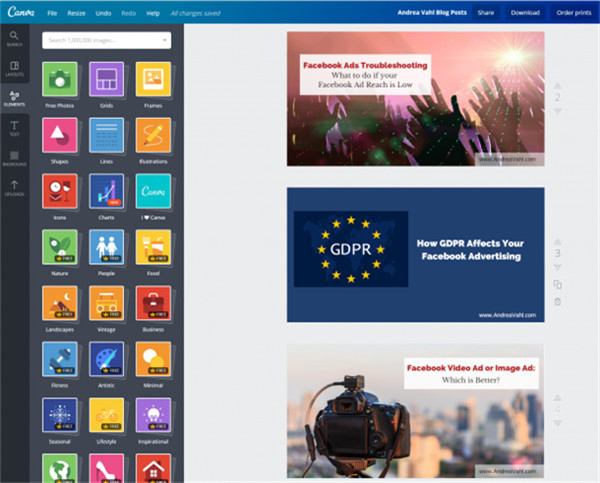600x483 pixels.
Task: Click 'What to do if your' subtitle
Action: 364,75
